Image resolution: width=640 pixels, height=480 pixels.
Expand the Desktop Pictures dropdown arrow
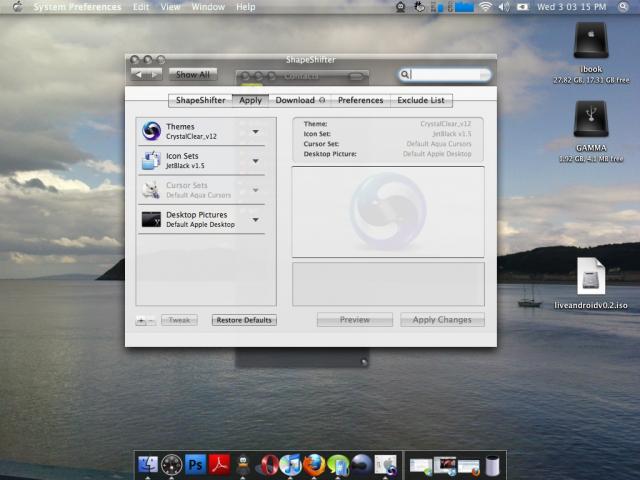pos(256,220)
